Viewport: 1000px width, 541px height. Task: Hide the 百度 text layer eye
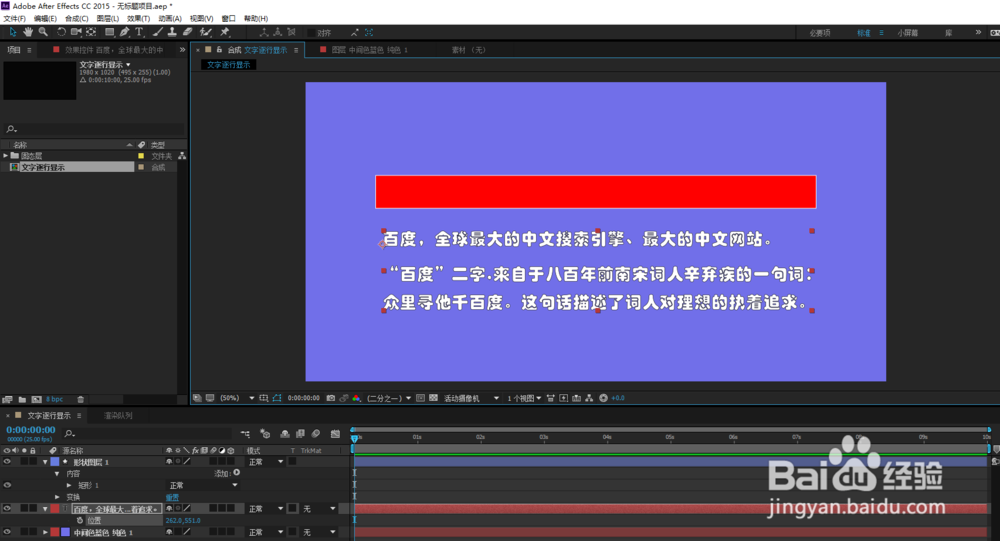(x=7, y=508)
